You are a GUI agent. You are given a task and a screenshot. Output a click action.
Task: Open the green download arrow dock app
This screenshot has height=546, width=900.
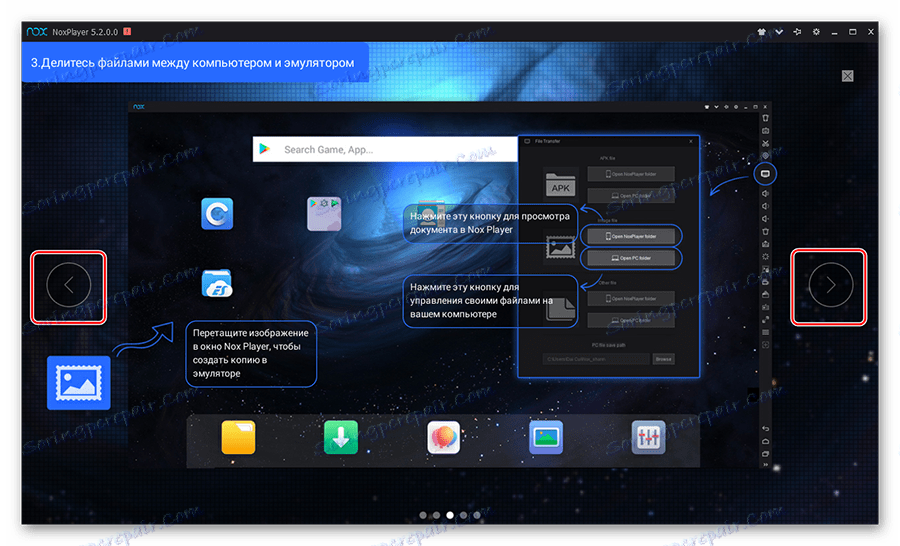(x=340, y=437)
